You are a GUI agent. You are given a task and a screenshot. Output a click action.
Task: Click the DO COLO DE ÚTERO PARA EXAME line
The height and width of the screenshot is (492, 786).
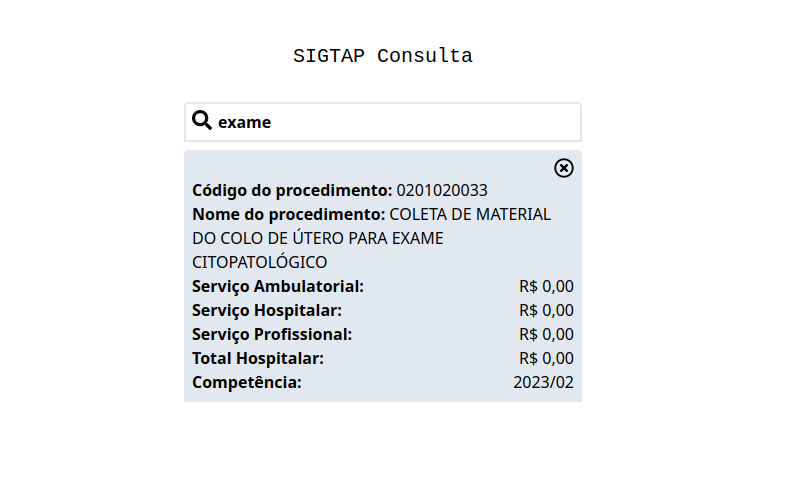[x=318, y=238]
